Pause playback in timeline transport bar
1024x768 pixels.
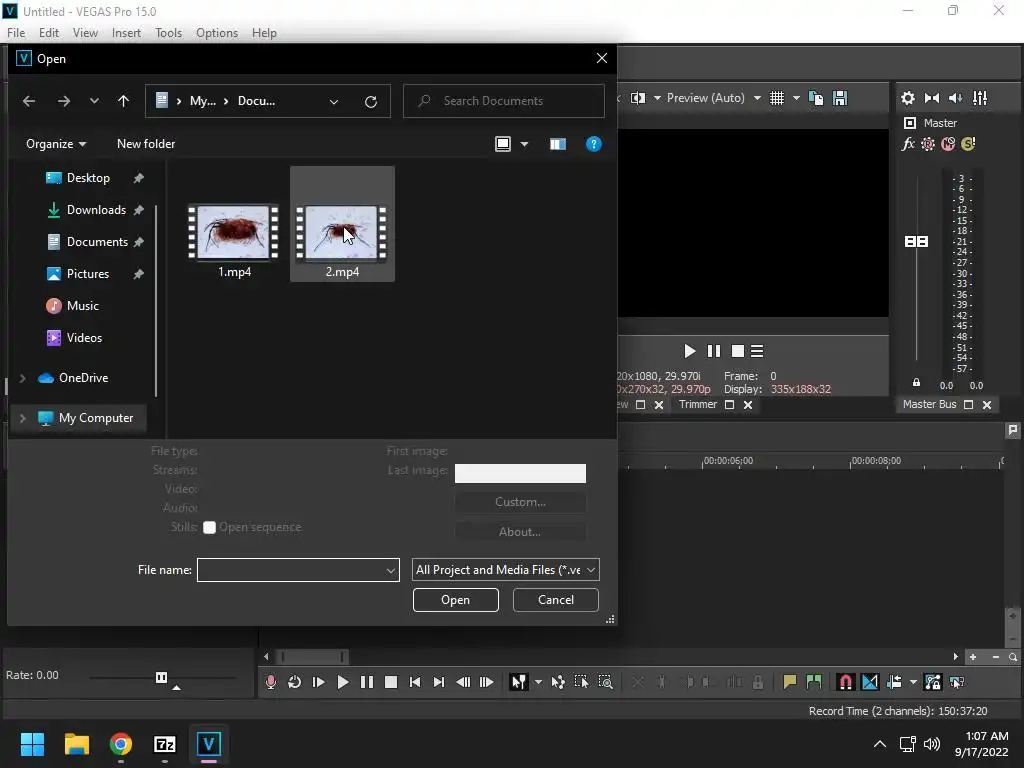(367, 682)
